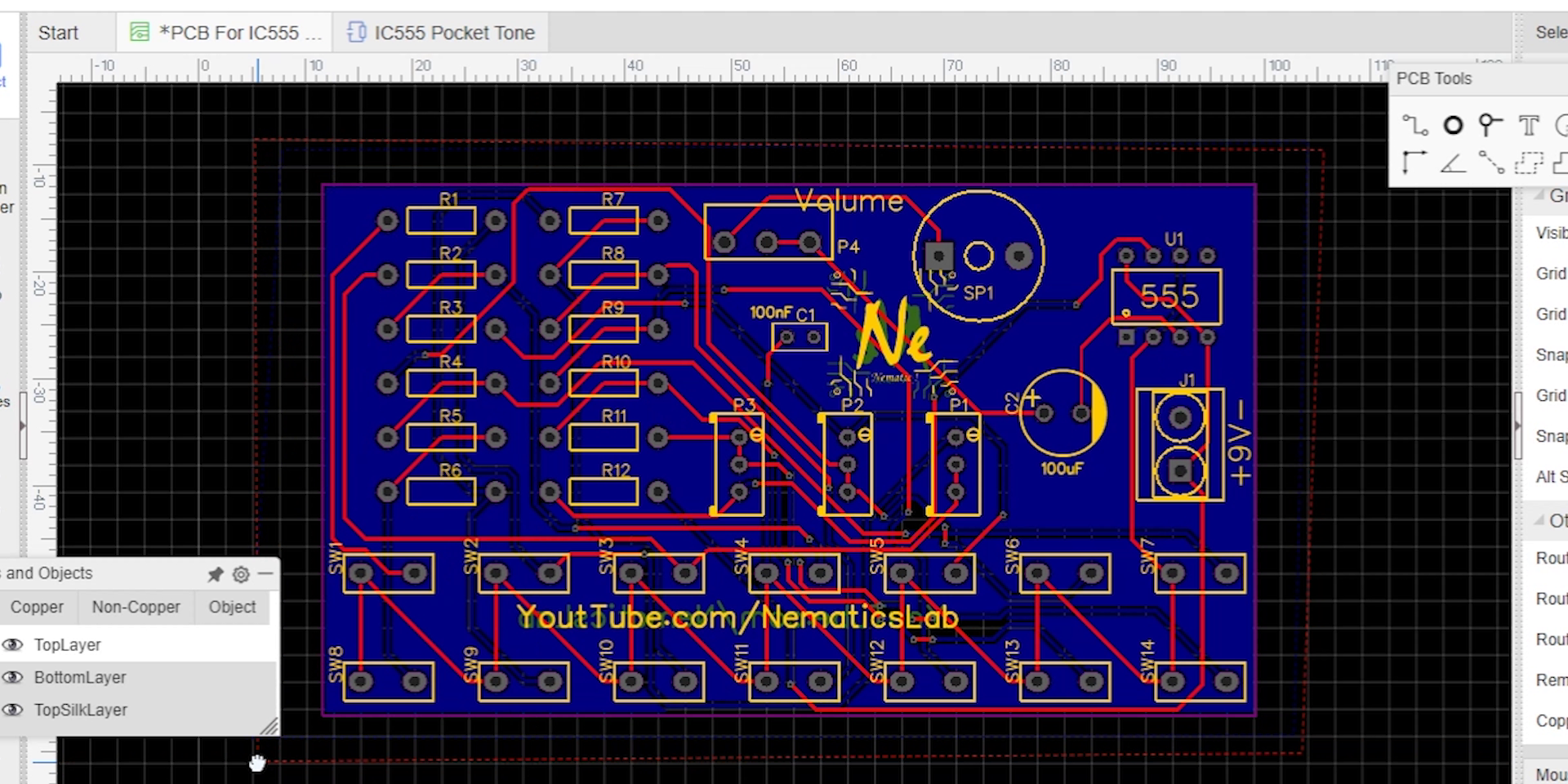Image resolution: width=1568 pixels, height=784 pixels.
Task: Select the Track routing tool in PCB Tools
Action: tap(1414, 125)
